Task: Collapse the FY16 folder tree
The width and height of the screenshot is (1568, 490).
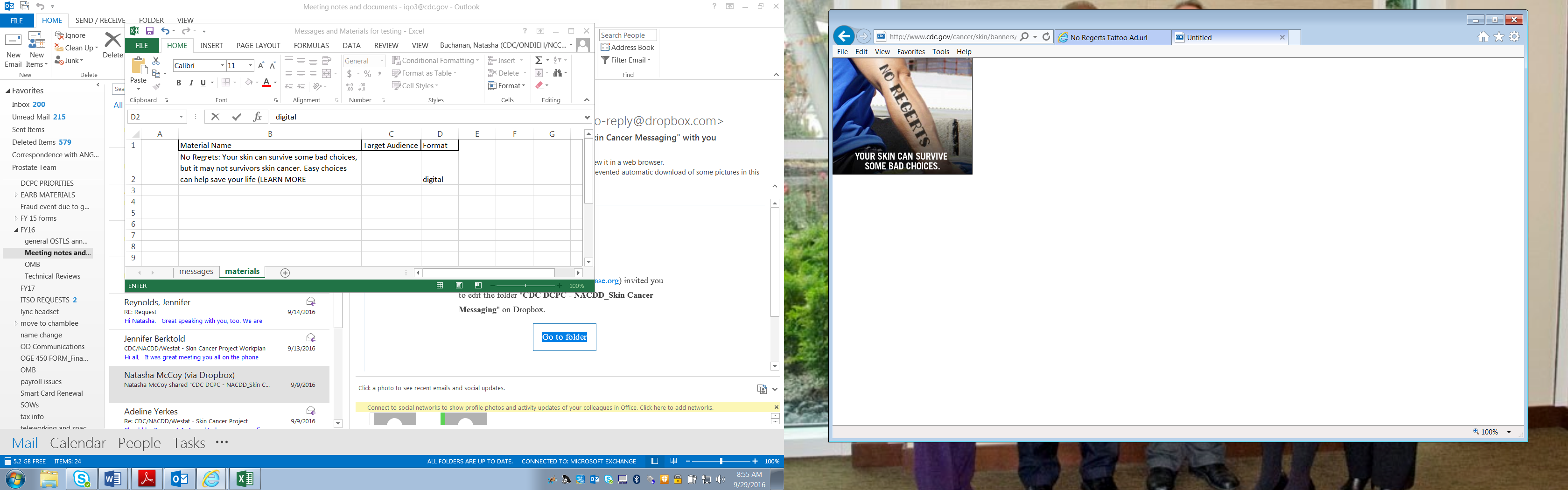Action: pos(16,230)
